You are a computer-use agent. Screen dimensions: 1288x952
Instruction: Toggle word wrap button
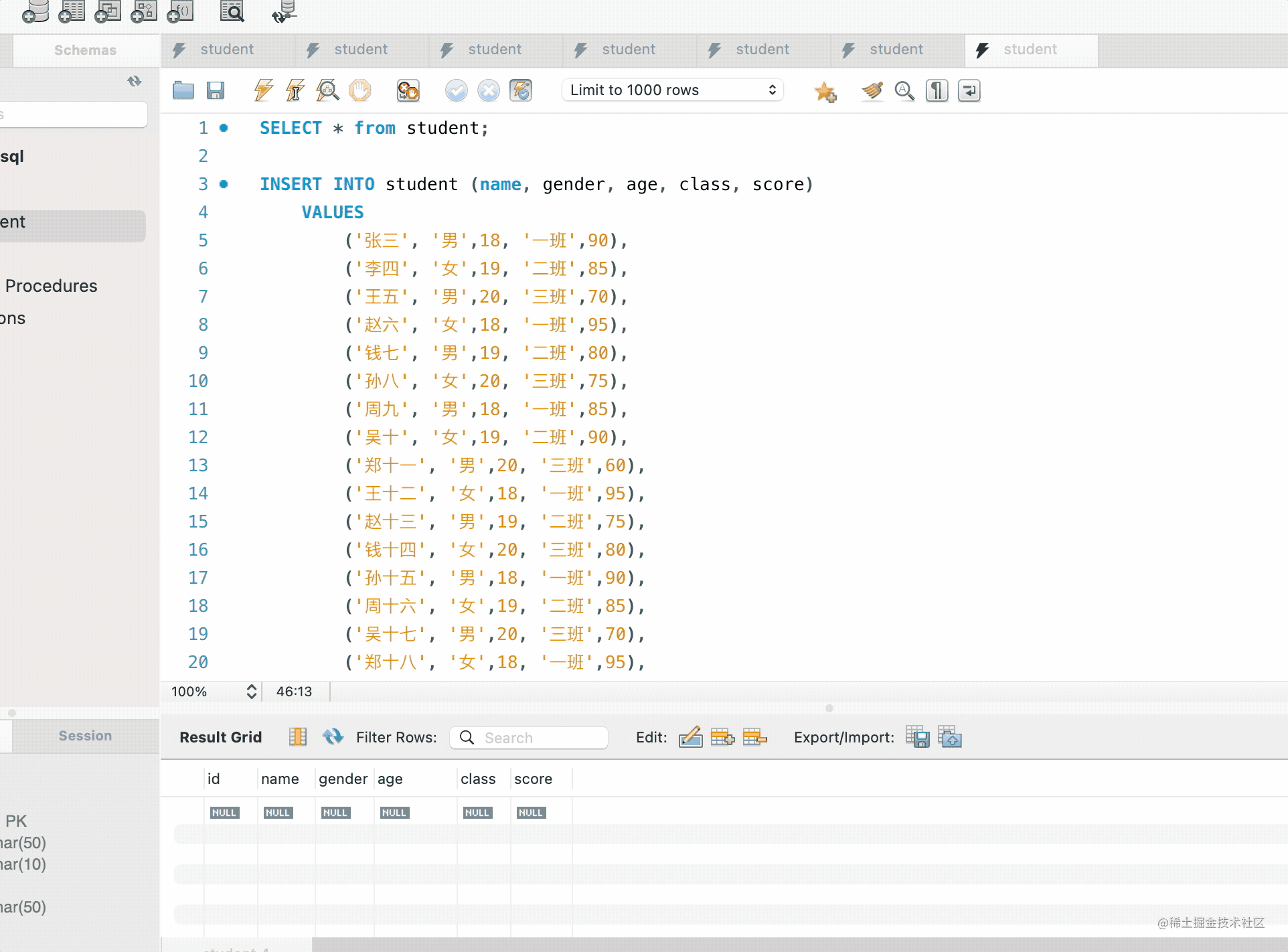point(969,90)
